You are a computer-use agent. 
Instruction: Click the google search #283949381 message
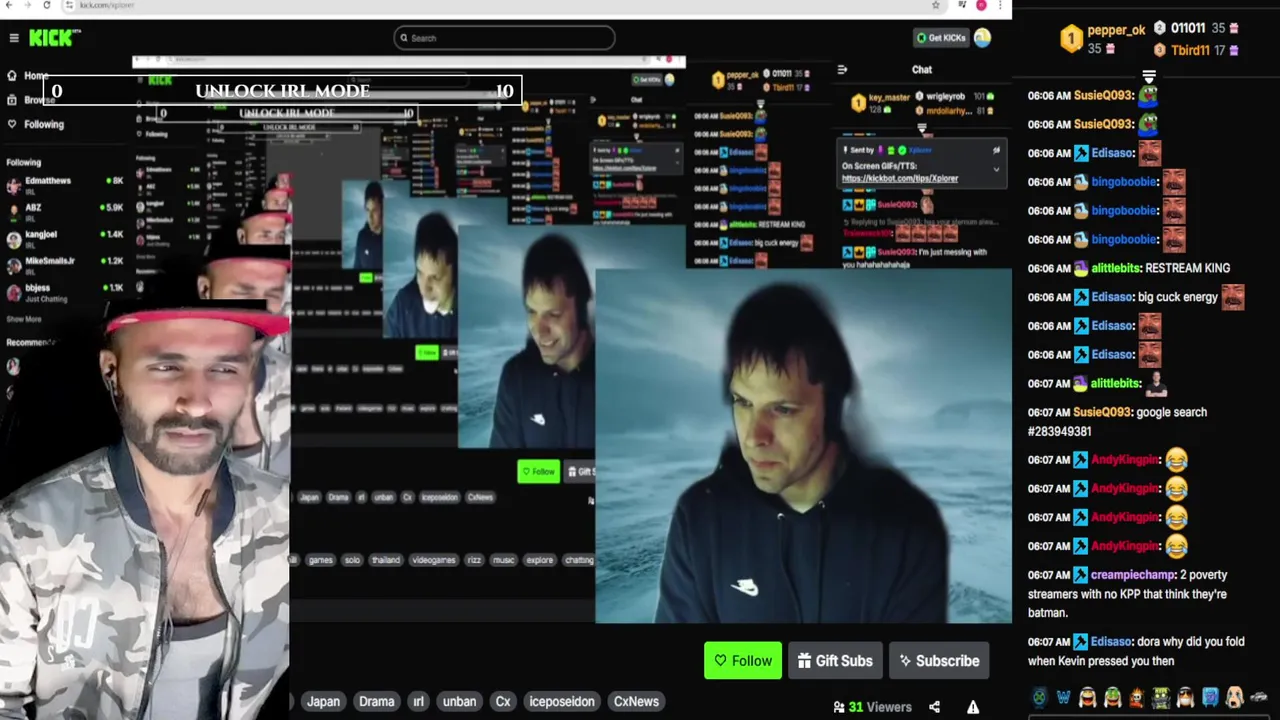click(x=1117, y=422)
